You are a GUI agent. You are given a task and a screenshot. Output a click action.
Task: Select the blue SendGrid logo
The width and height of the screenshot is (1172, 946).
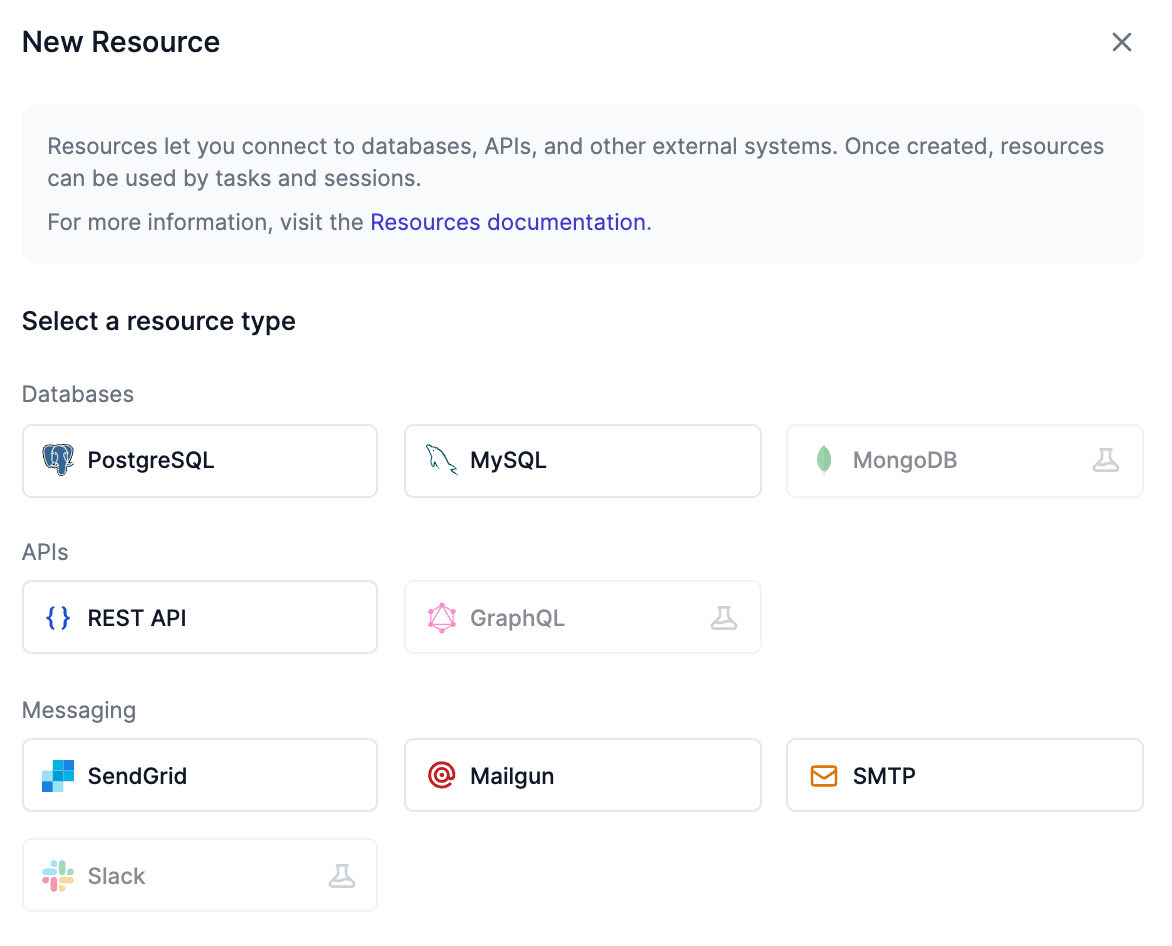coord(58,776)
